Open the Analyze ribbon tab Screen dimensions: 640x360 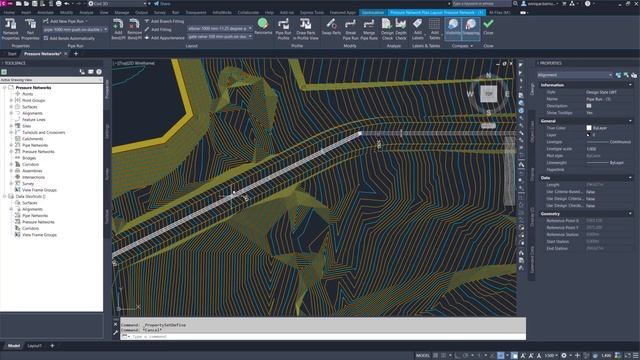86,13
